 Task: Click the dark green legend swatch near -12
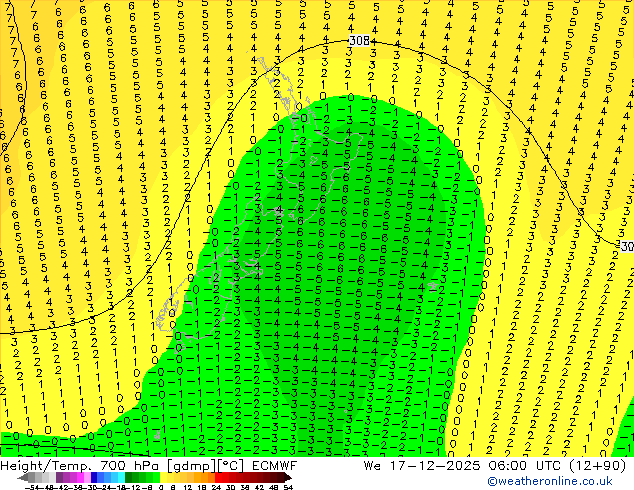(x=128, y=477)
